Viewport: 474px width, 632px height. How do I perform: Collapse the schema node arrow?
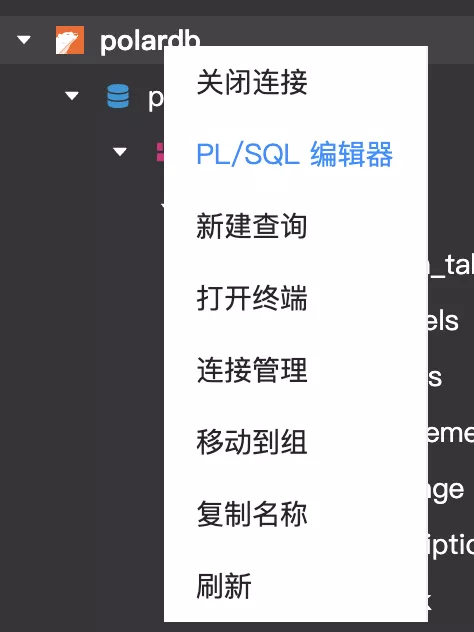click(120, 152)
